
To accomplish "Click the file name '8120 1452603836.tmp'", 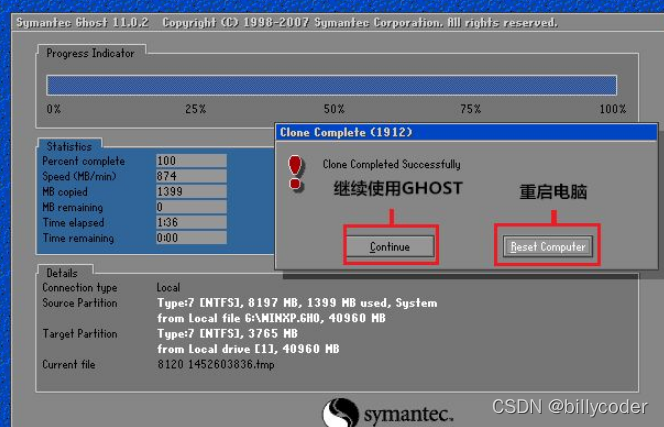I will [x=216, y=364].
